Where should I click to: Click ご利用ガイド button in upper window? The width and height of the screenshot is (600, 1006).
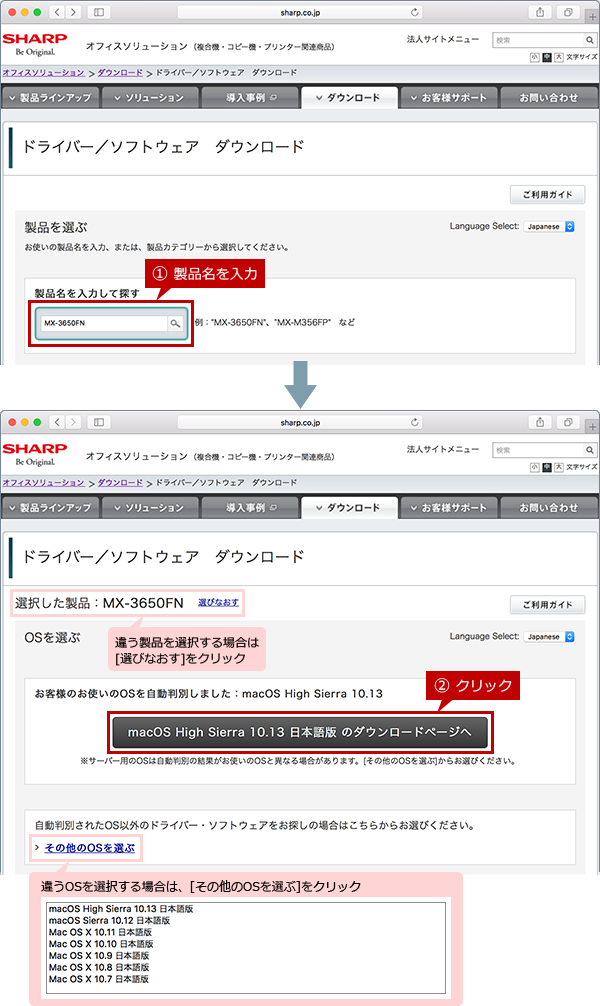(x=547, y=194)
